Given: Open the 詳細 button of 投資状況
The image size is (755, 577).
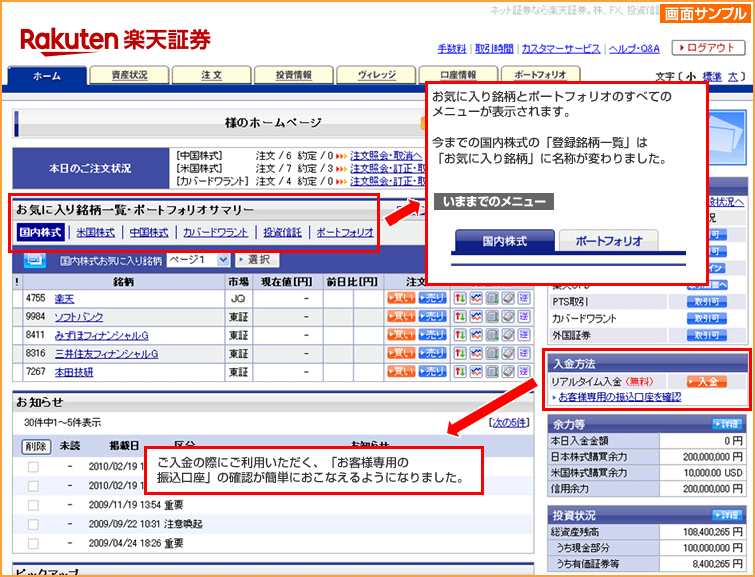Looking at the screenshot, I should [727, 515].
